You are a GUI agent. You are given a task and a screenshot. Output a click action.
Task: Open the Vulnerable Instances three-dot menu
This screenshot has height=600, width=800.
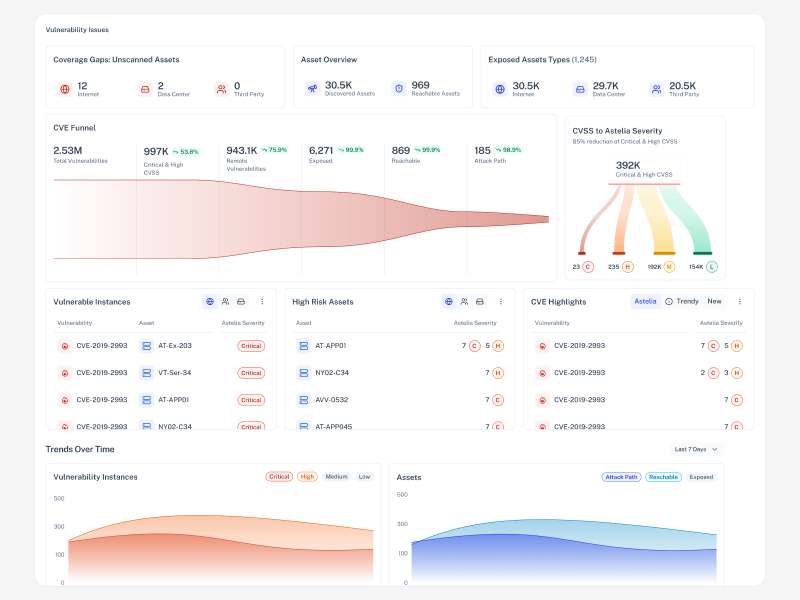click(262, 301)
